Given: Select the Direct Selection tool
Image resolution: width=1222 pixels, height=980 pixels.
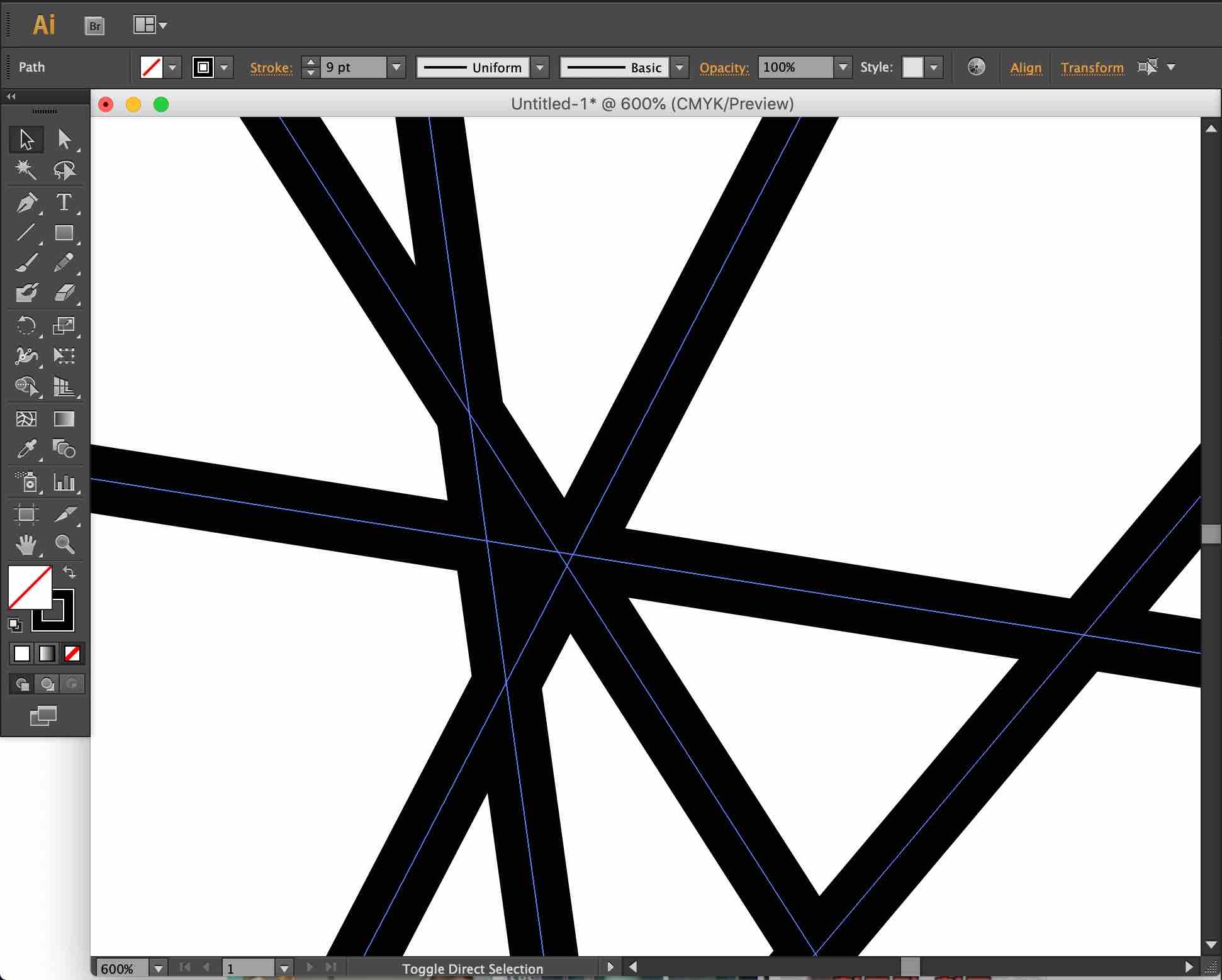Looking at the screenshot, I should point(64,139).
